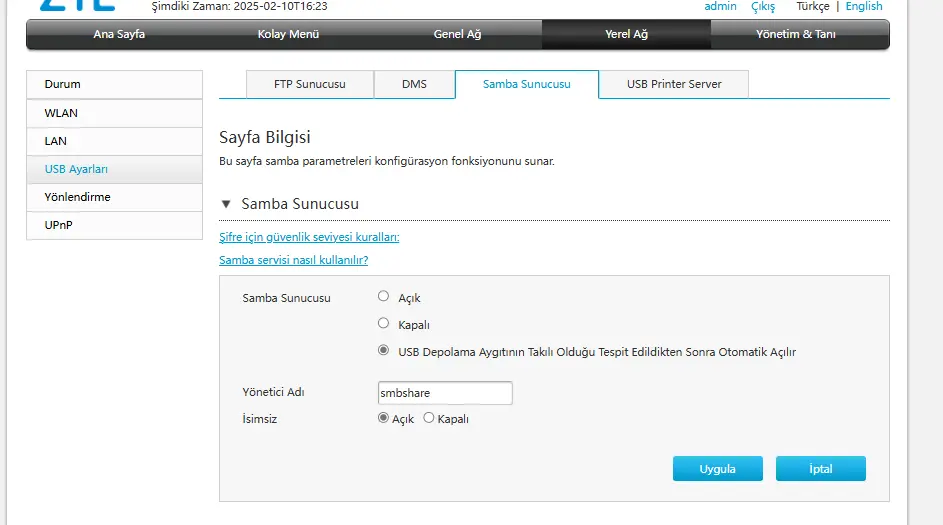Click the Yönetici Adı label

coord(273,392)
